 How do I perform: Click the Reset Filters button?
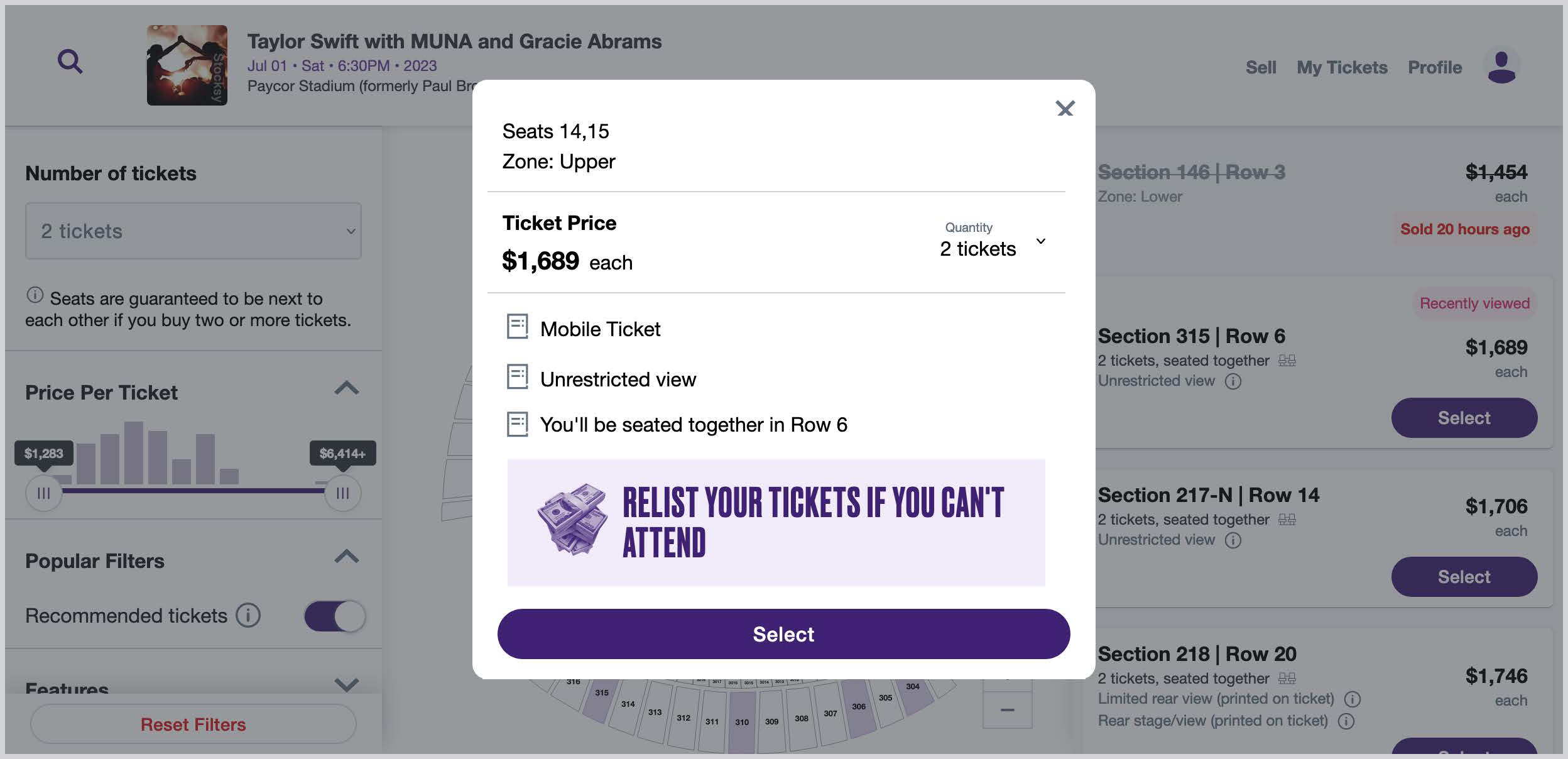tap(193, 724)
